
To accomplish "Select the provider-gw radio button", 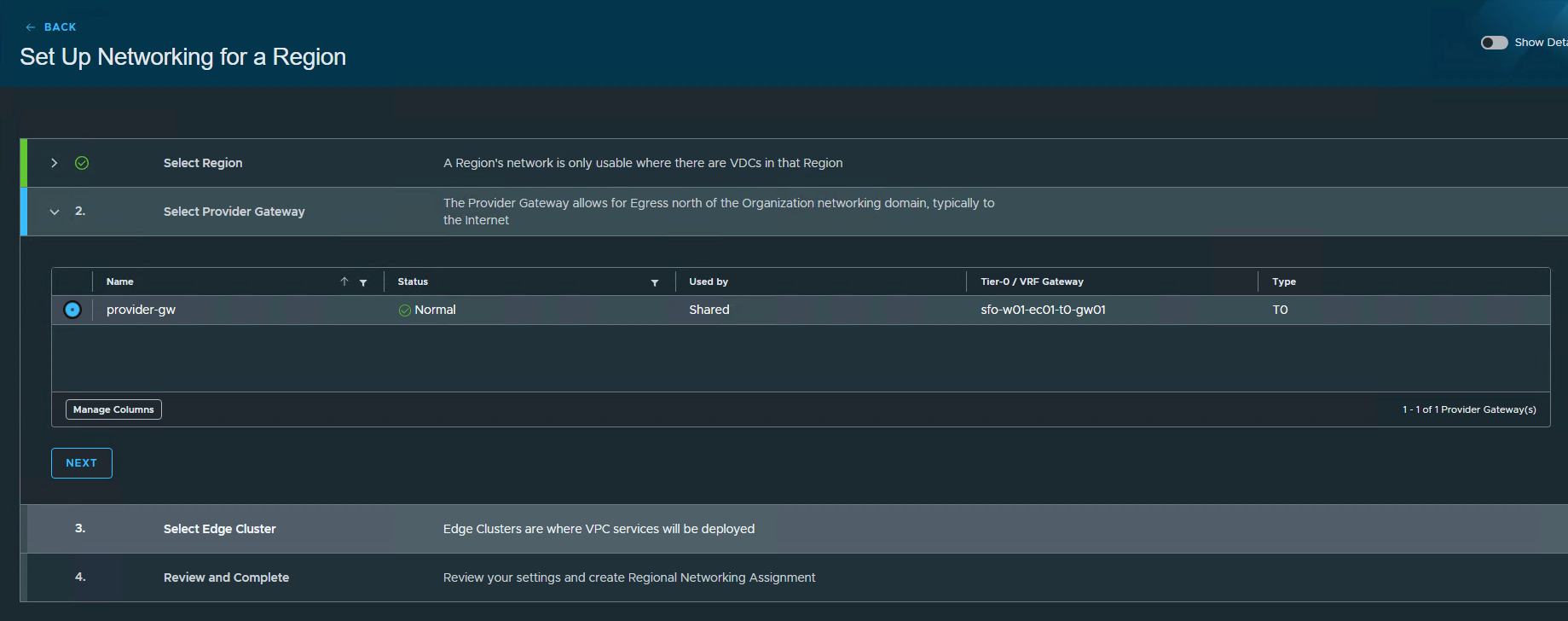I will 72,310.
